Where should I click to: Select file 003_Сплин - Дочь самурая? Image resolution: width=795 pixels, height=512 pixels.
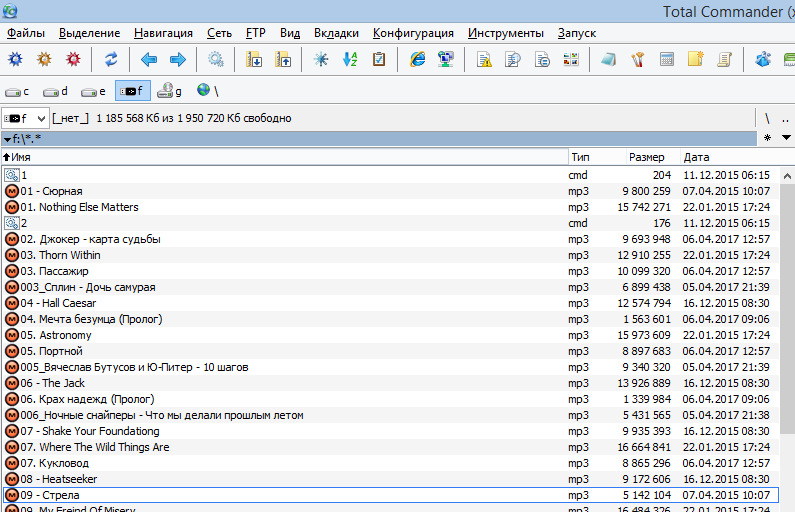(390, 287)
